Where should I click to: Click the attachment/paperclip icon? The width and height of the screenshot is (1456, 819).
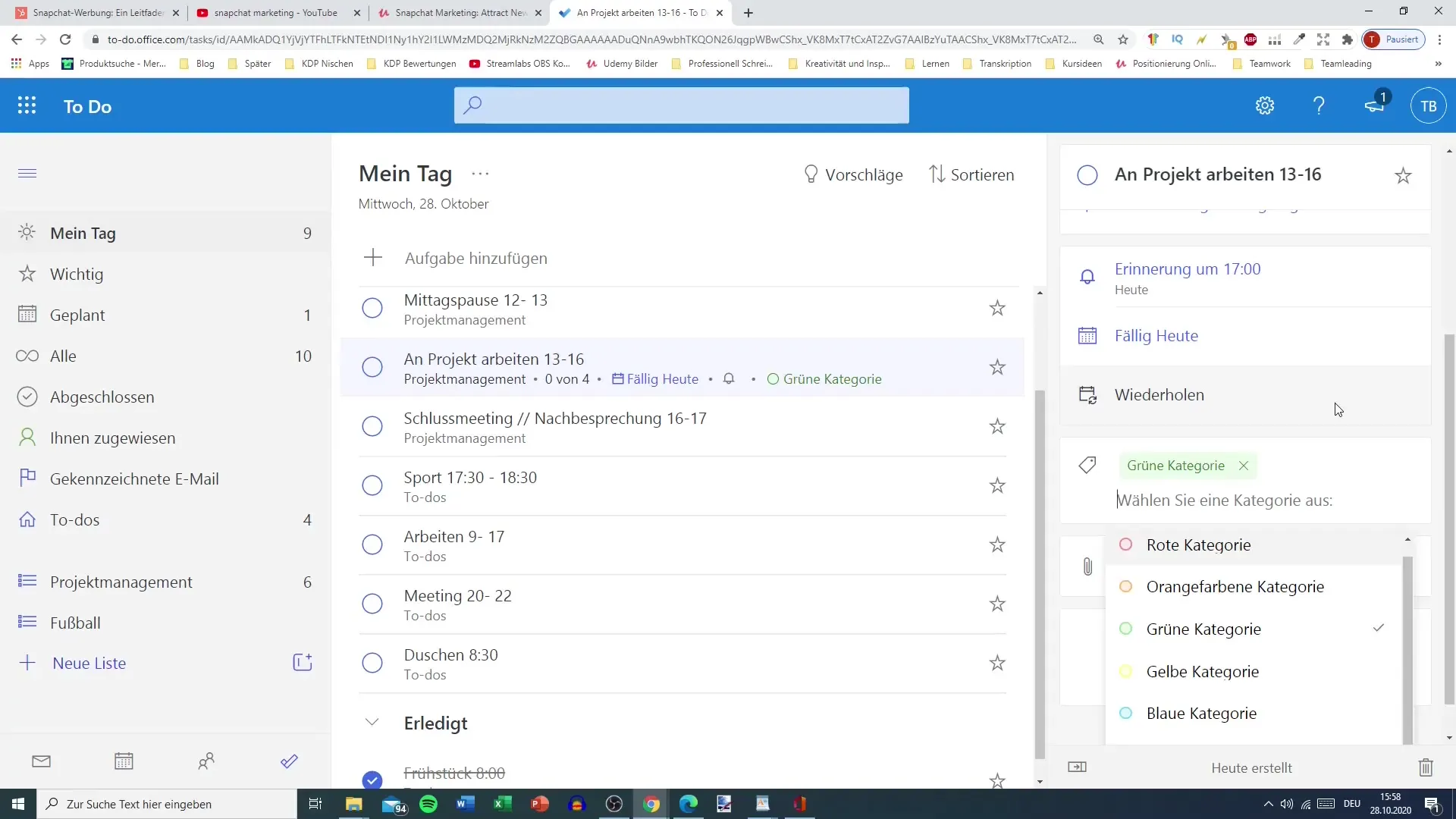click(x=1088, y=567)
